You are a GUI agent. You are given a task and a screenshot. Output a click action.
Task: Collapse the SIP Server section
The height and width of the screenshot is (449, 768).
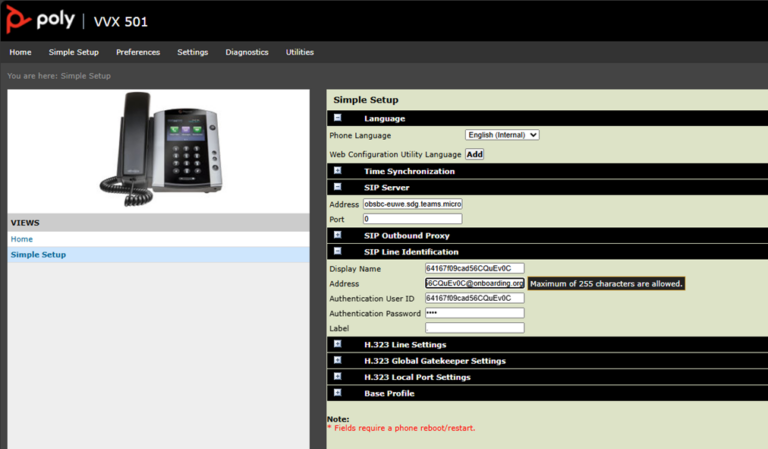(338, 187)
